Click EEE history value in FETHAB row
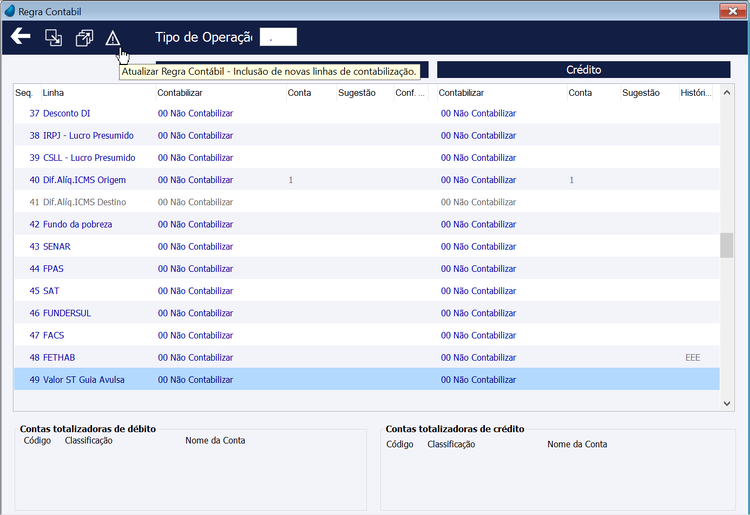The height and width of the screenshot is (515, 750). (x=693, y=358)
